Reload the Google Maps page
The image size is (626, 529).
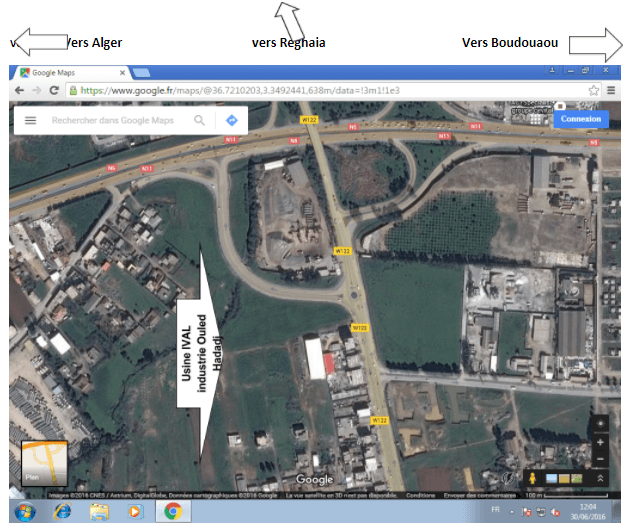click(x=53, y=90)
